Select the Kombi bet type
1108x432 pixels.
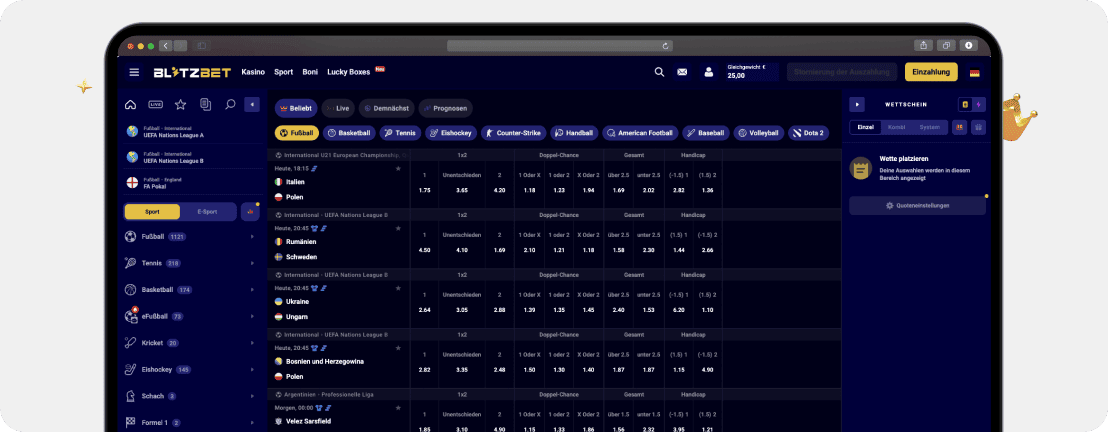(897, 127)
